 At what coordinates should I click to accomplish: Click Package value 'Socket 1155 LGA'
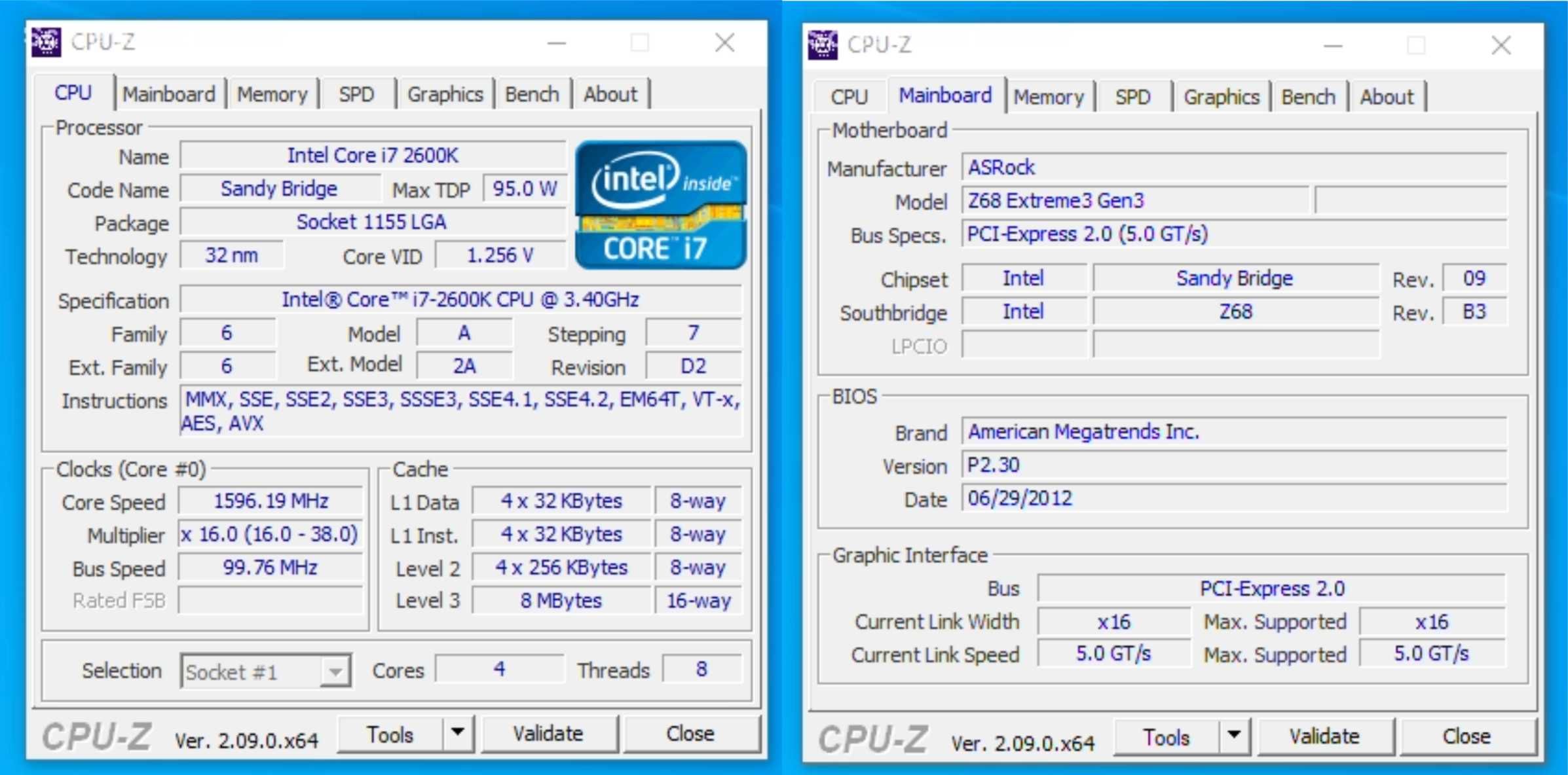373,223
